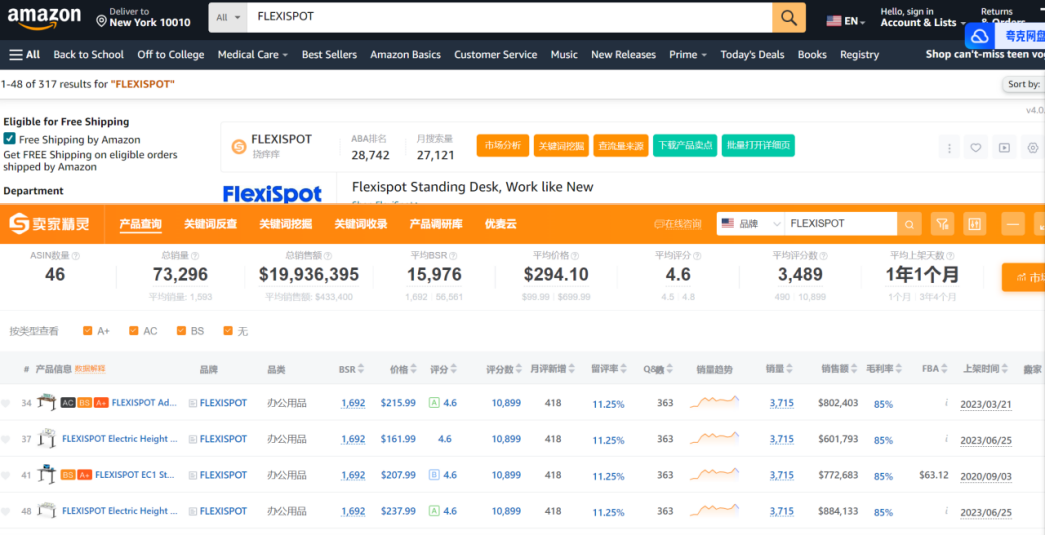Click the favorite heart icon in plugin toolbar
The height and width of the screenshot is (536, 1045).
(976, 148)
